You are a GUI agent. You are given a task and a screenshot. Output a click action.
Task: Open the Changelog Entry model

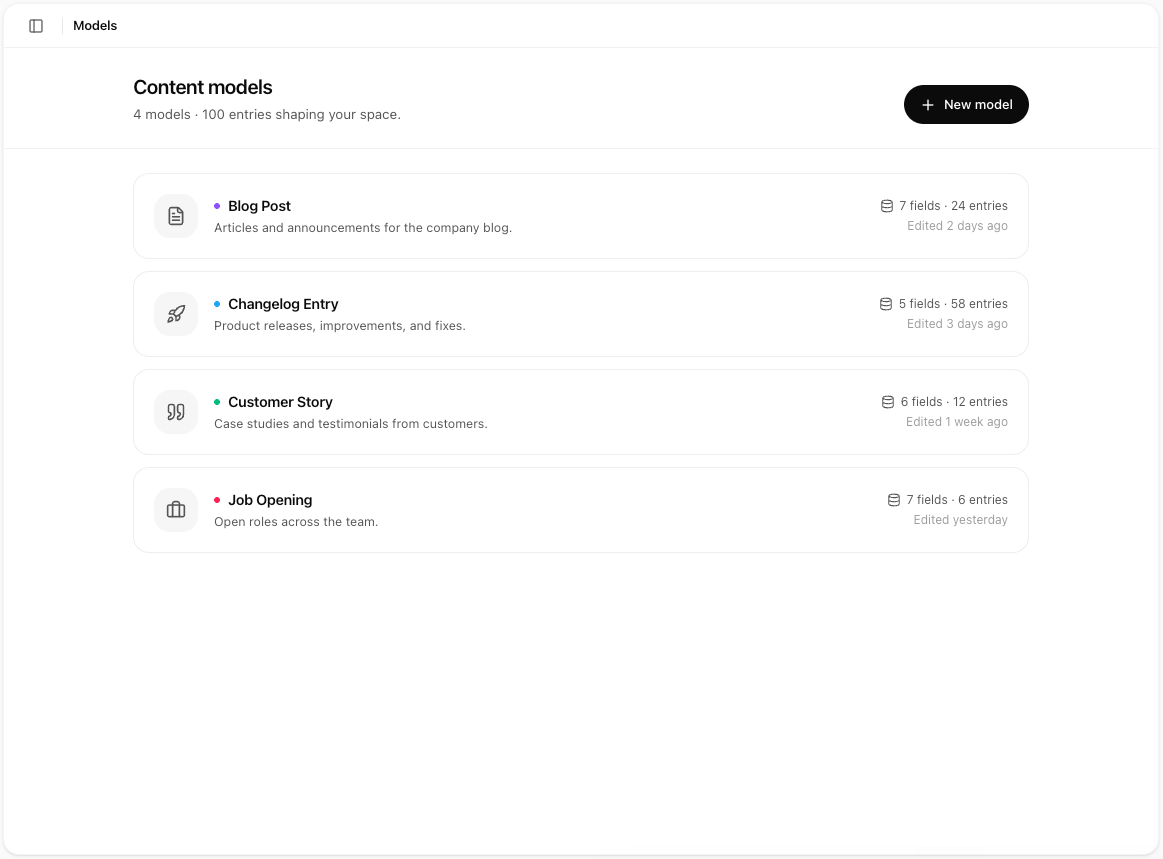click(581, 314)
